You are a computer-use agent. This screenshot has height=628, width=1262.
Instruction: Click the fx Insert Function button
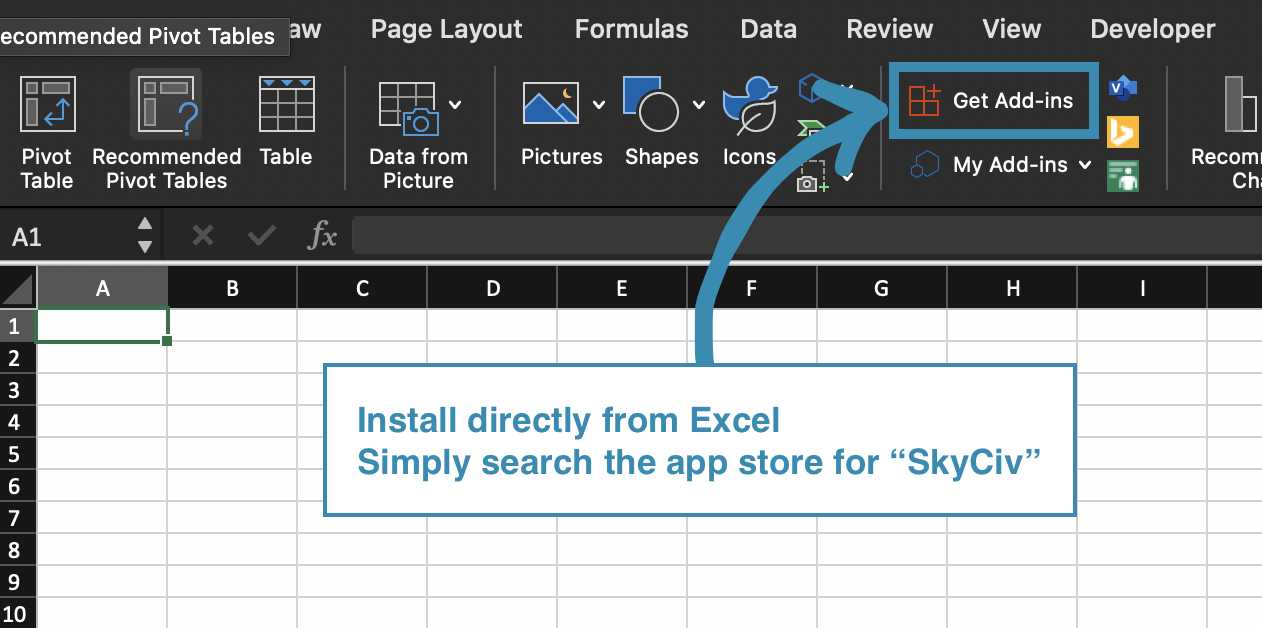[322, 236]
